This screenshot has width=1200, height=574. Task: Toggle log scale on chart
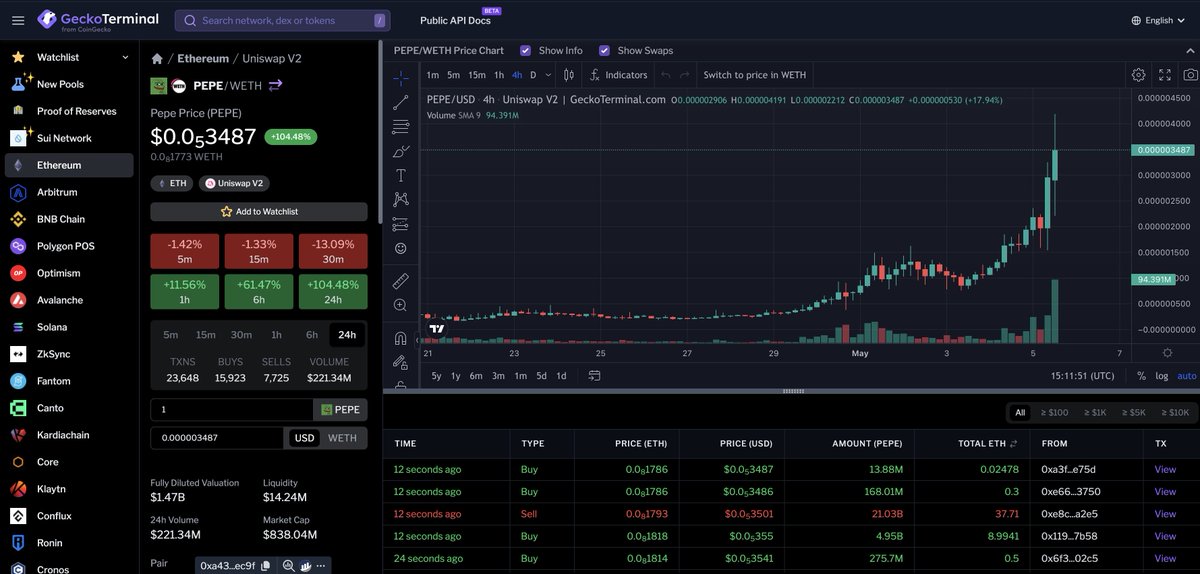[x=1162, y=376]
